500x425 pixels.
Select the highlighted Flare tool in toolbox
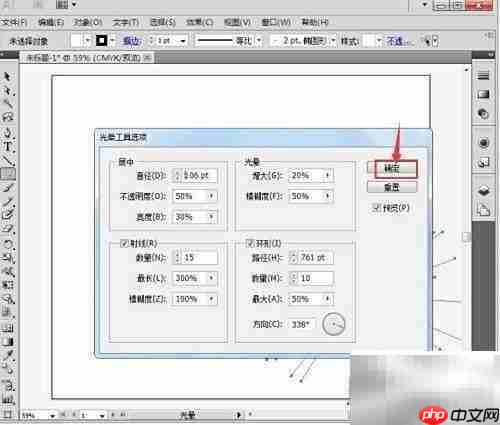[7, 174]
